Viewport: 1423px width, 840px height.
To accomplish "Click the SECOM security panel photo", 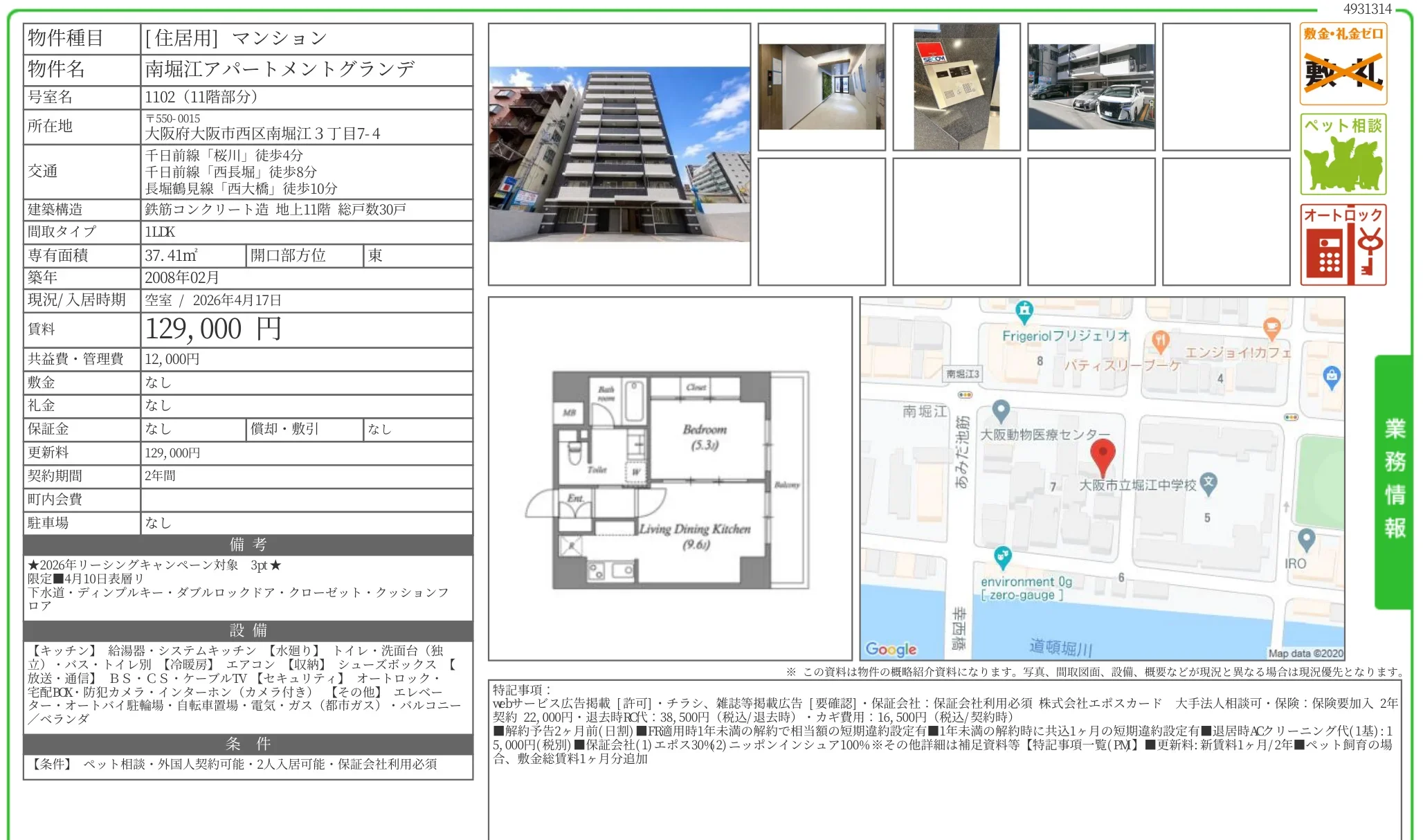I will tap(957, 86).
